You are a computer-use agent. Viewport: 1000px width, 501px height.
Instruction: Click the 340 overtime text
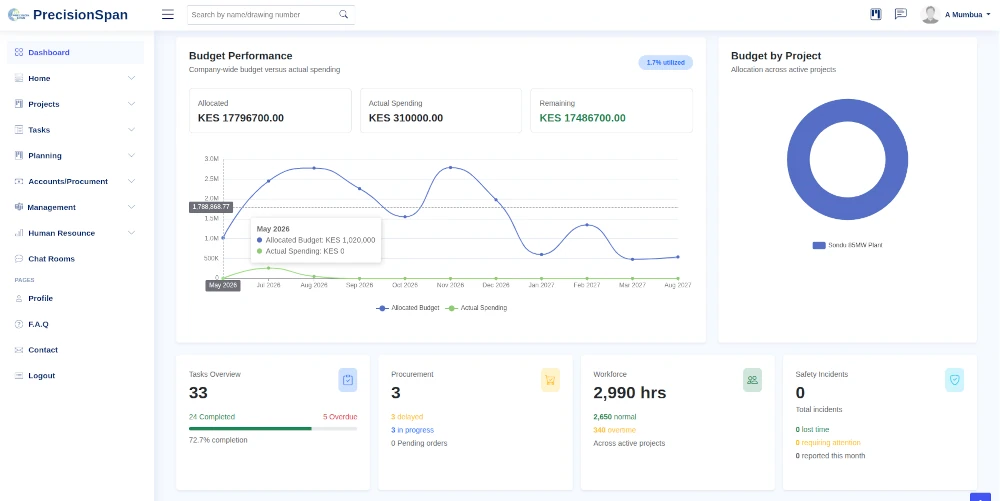(614, 430)
